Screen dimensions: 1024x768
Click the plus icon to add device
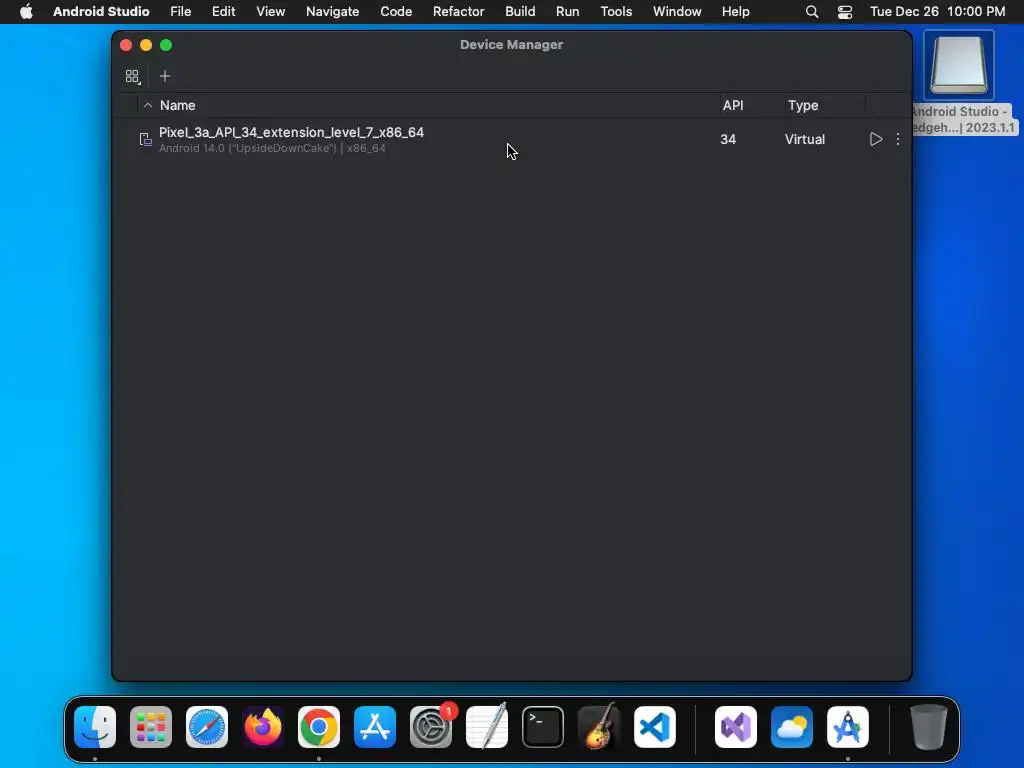click(165, 76)
